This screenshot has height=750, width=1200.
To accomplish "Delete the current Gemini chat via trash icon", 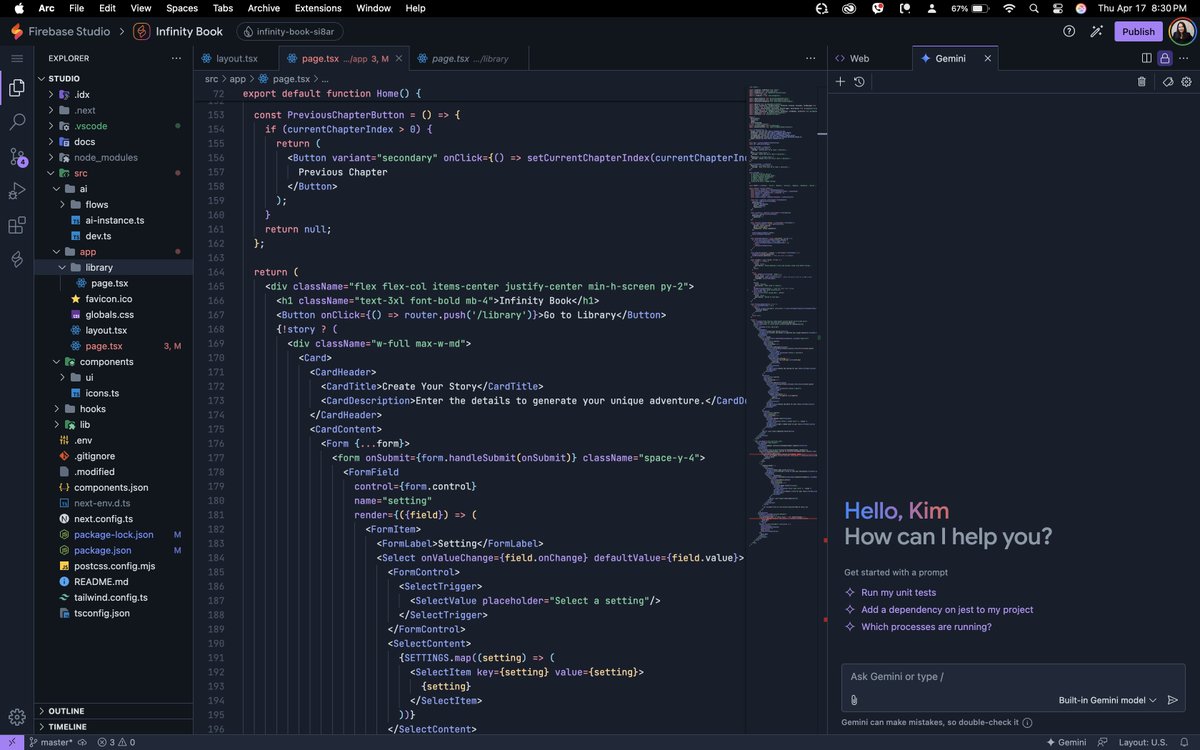I will [x=1143, y=81].
